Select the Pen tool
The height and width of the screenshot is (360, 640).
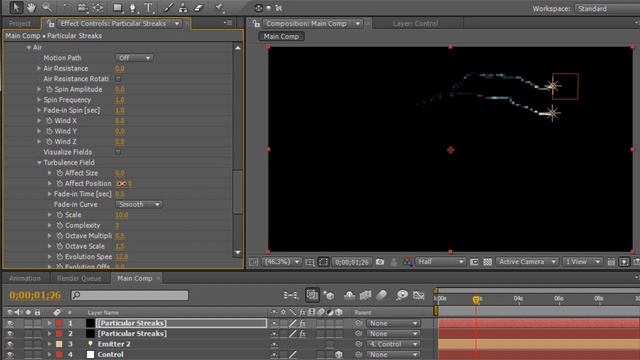[133, 7]
